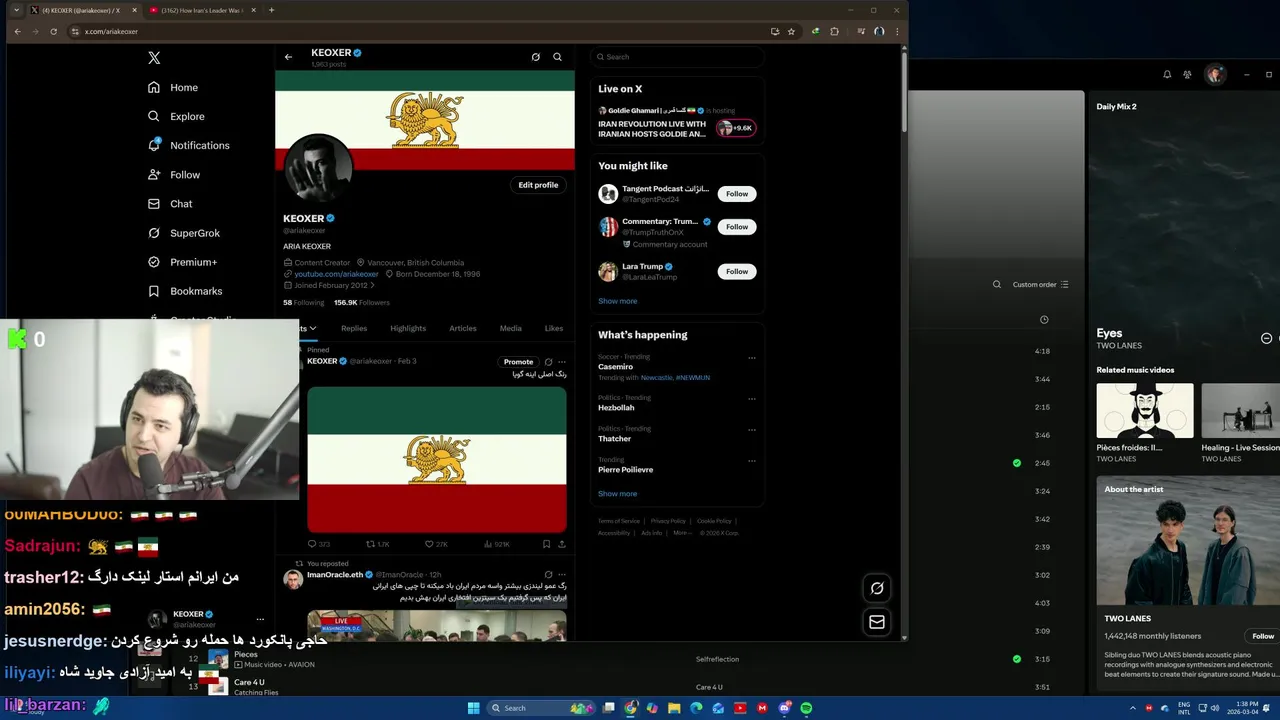1280x720 pixels.
Task: Open Pierre Poilievre trend options menu
Action: (x=752, y=460)
